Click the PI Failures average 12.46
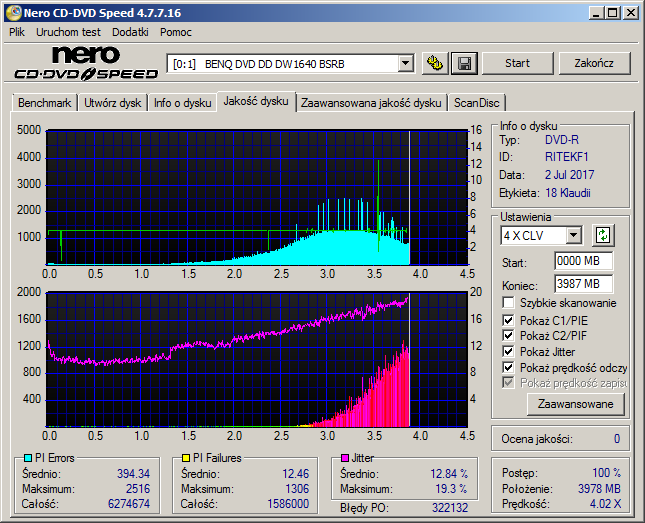 tap(295, 474)
